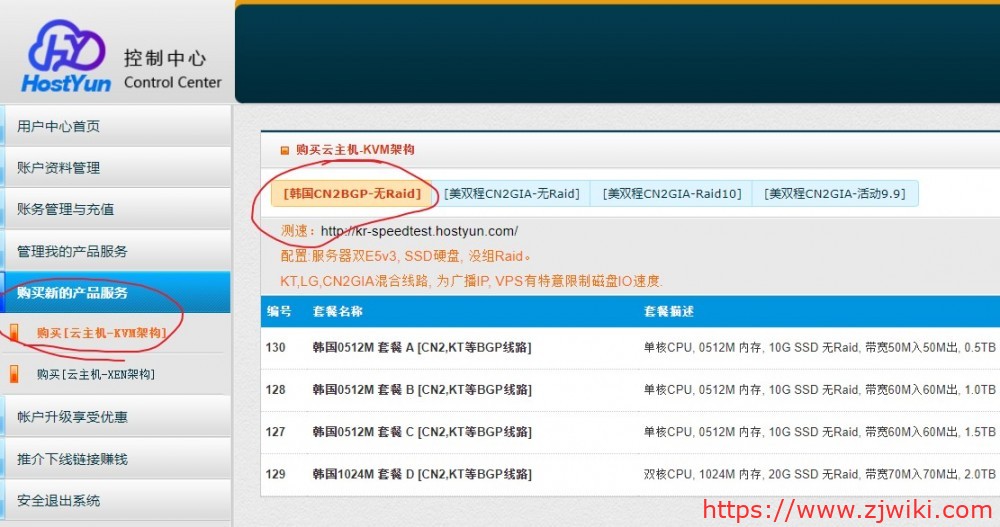This screenshot has height=527, width=1000.
Task: Click the kr-speedtest.hostyun.com link
Action: [x=419, y=231]
